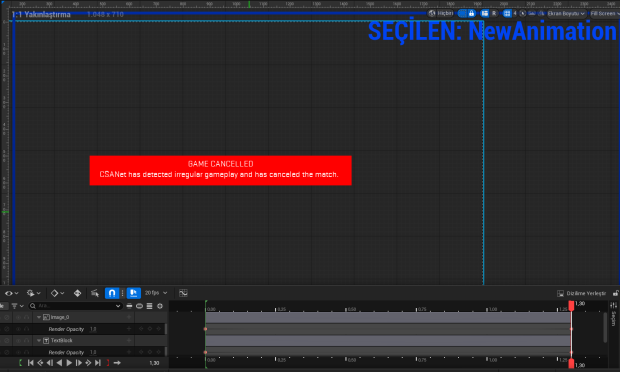Open the sequencer actions wrench menu

point(33,293)
